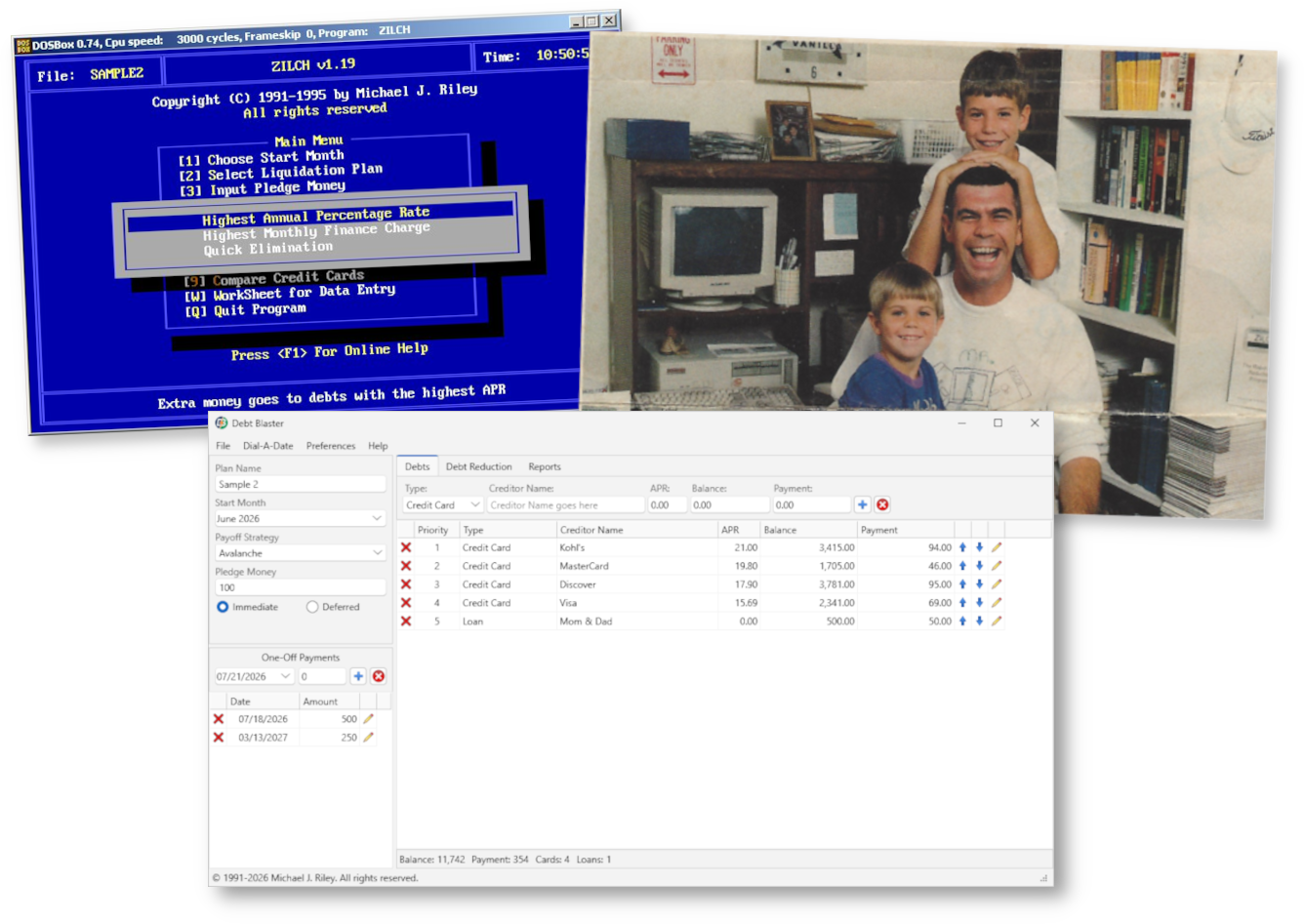Delete the 03/13/2027 one-off payment
This screenshot has height=924, width=1304.
(x=219, y=738)
